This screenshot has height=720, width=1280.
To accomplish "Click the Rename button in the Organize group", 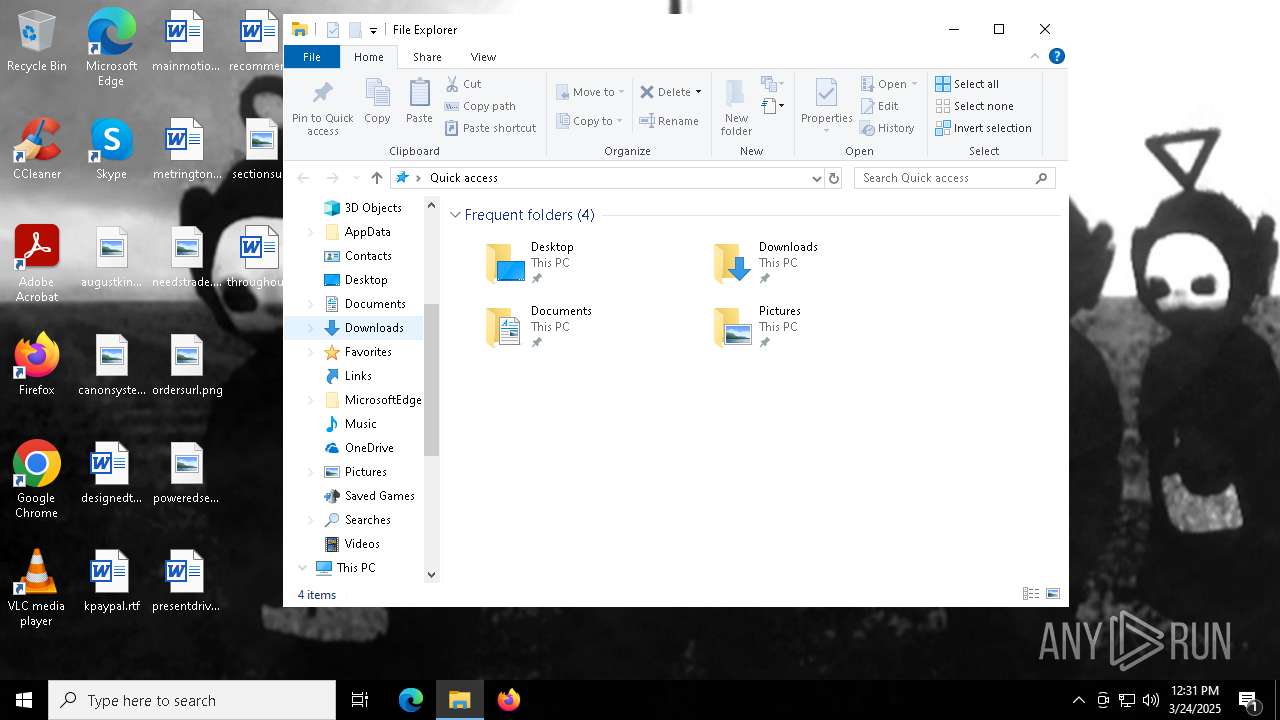I will [669, 121].
